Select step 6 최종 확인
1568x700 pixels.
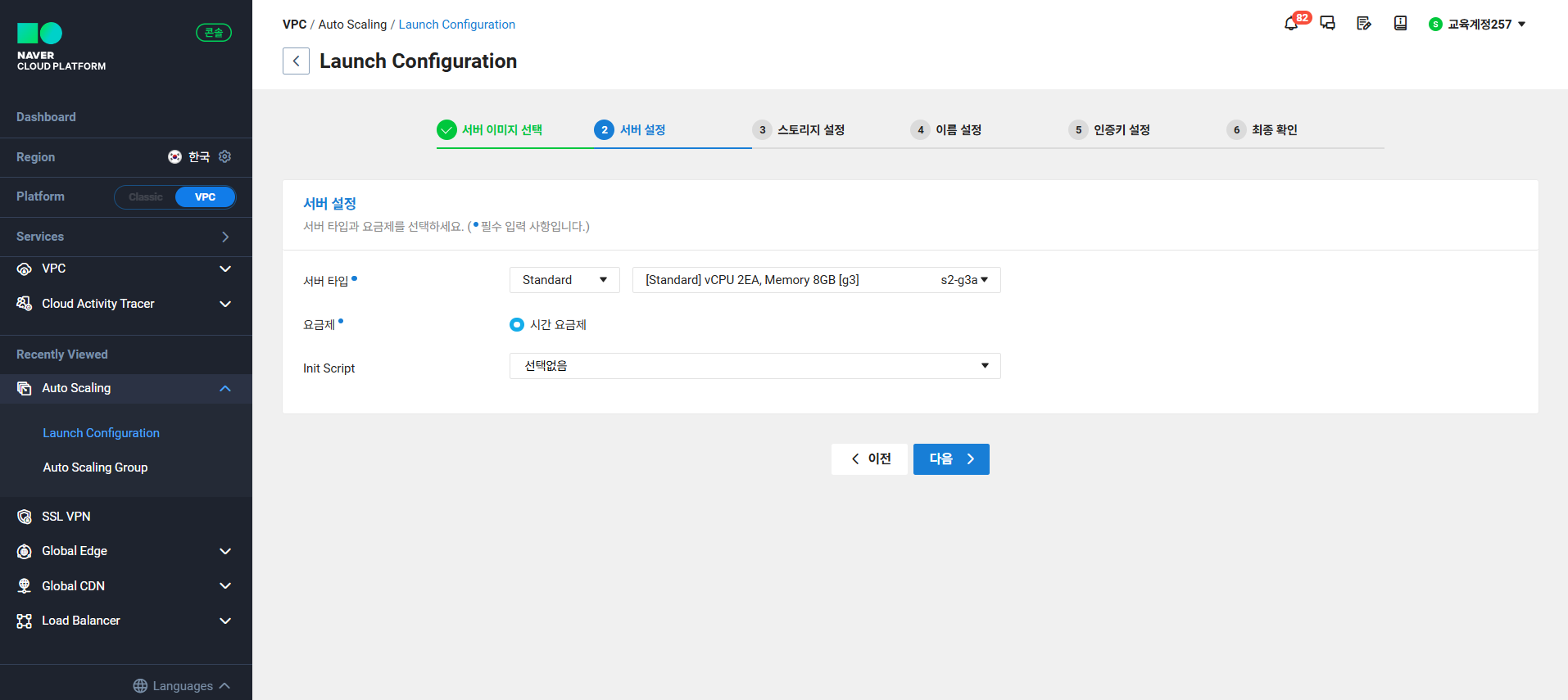pos(1274,129)
